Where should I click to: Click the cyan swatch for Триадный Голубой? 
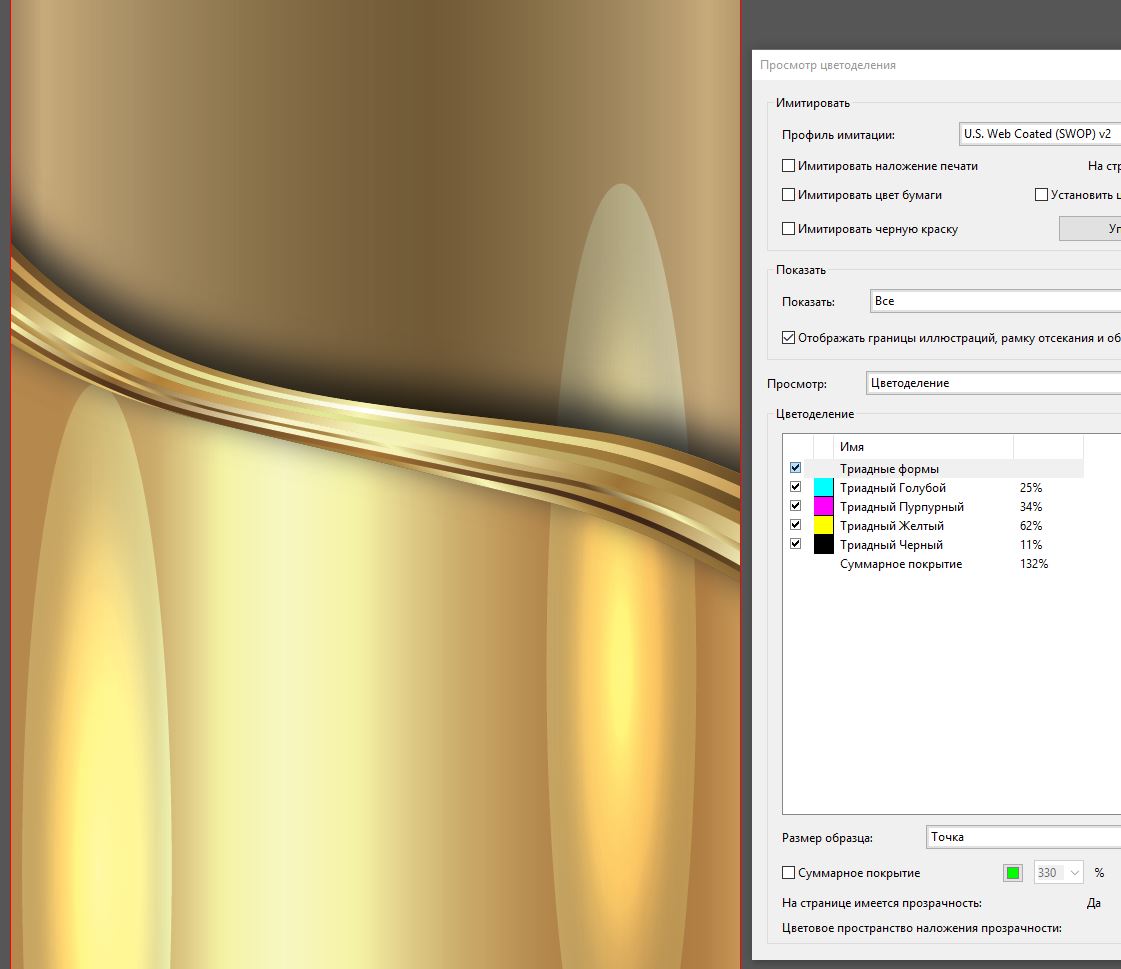click(x=824, y=488)
